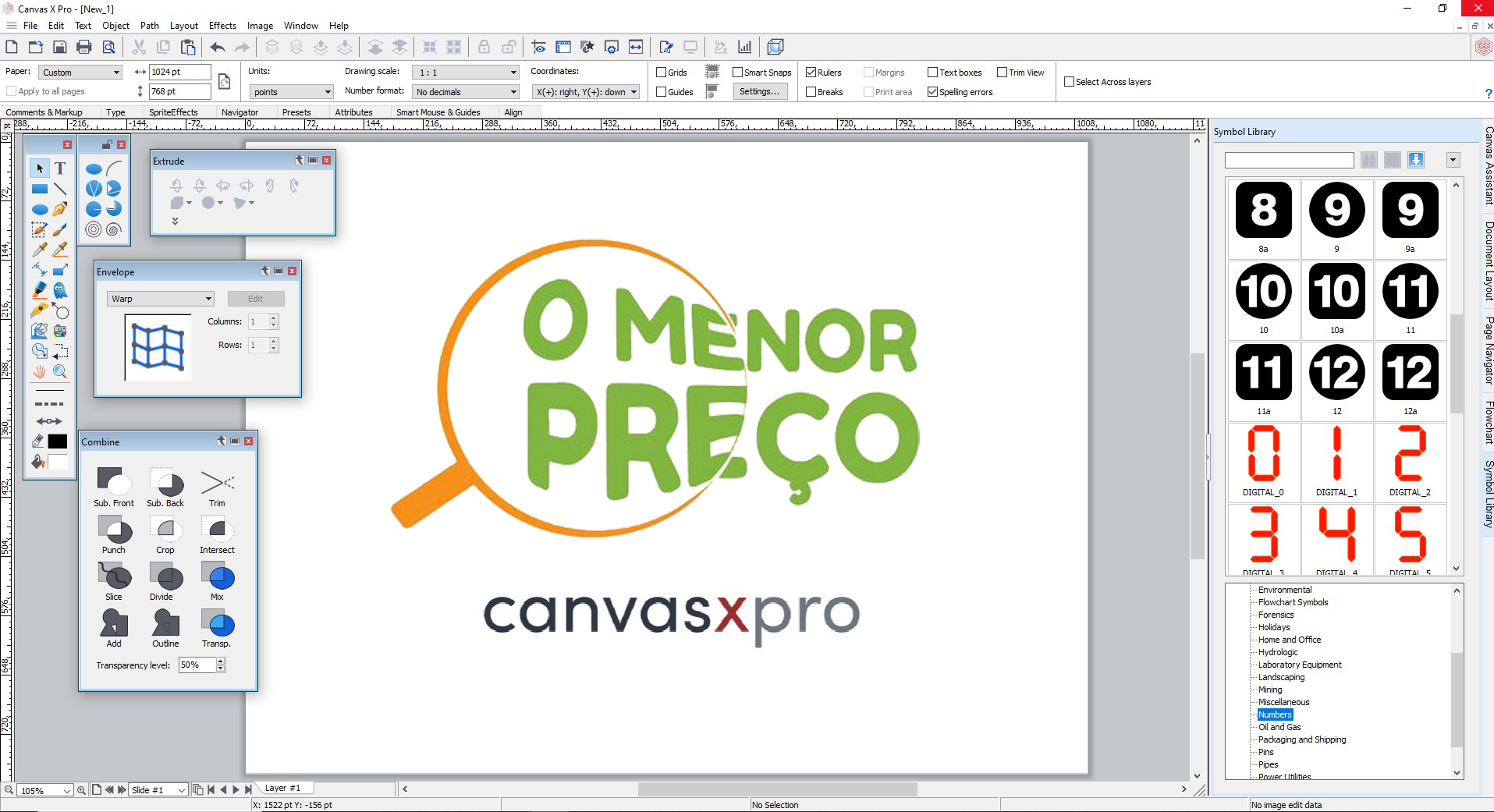Open the Path menu
The height and width of the screenshot is (812, 1494).
[x=150, y=26]
